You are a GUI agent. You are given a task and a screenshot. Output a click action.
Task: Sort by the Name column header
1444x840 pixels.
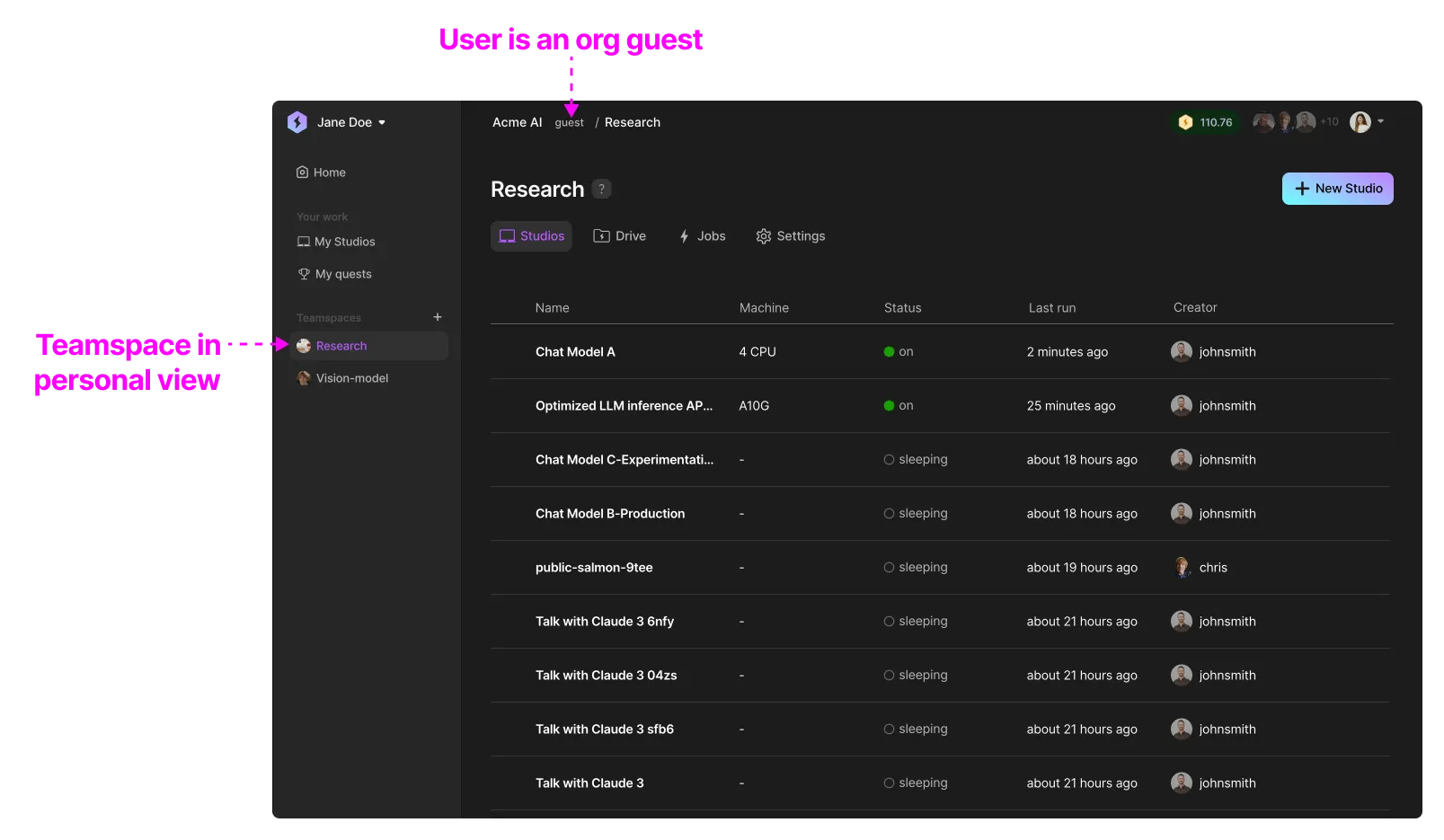(553, 307)
